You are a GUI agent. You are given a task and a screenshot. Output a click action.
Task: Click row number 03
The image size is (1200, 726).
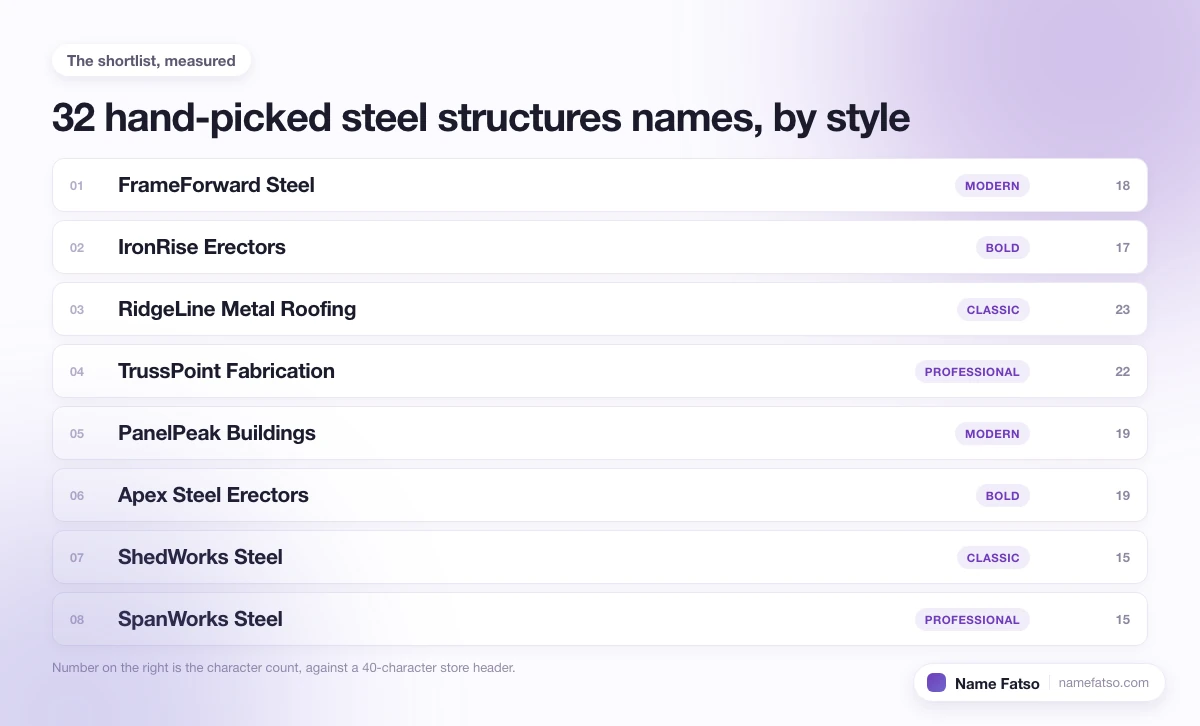point(77,310)
